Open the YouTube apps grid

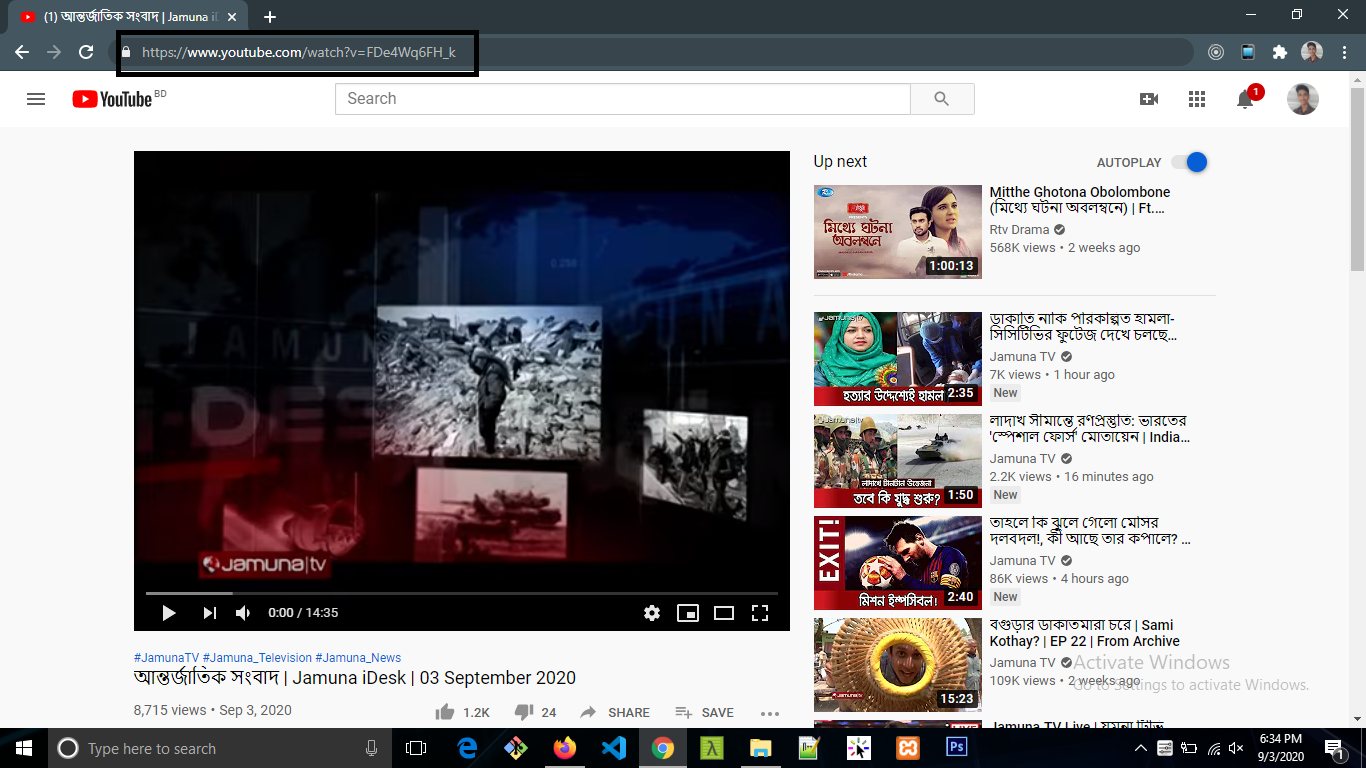(1197, 99)
